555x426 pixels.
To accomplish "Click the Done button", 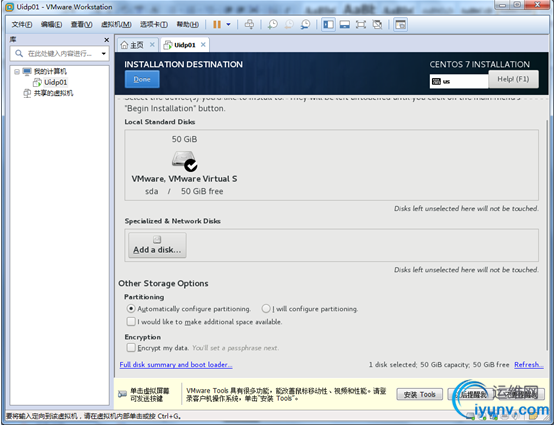I will (x=142, y=79).
